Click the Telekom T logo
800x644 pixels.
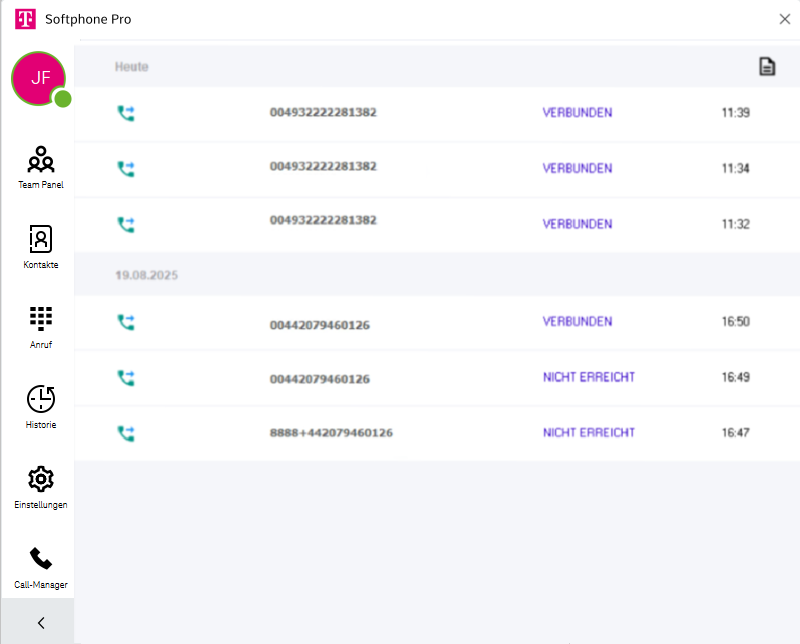coord(25,19)
